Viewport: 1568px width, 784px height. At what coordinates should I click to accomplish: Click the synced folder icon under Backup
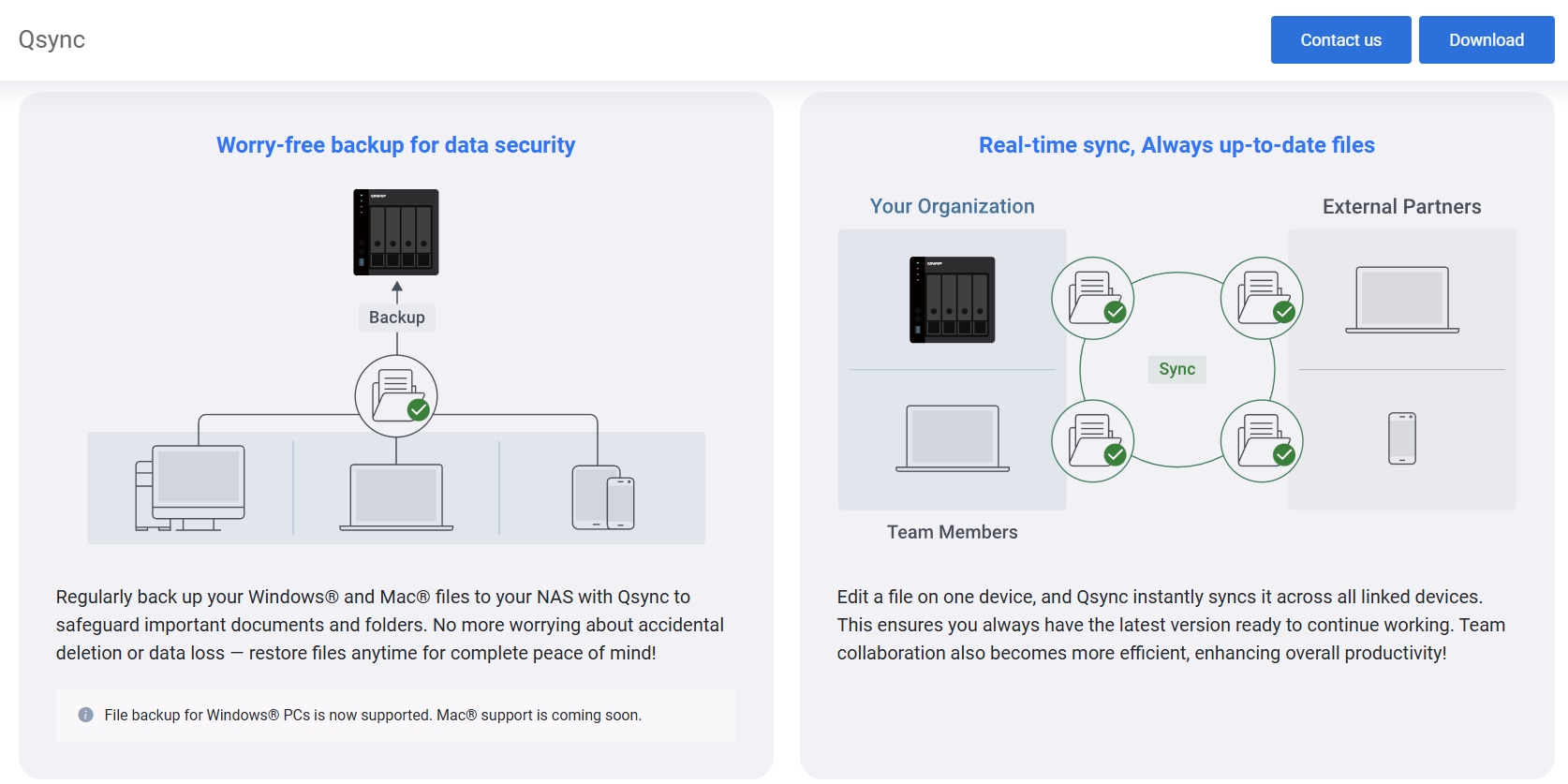click(x=396, y=395)
